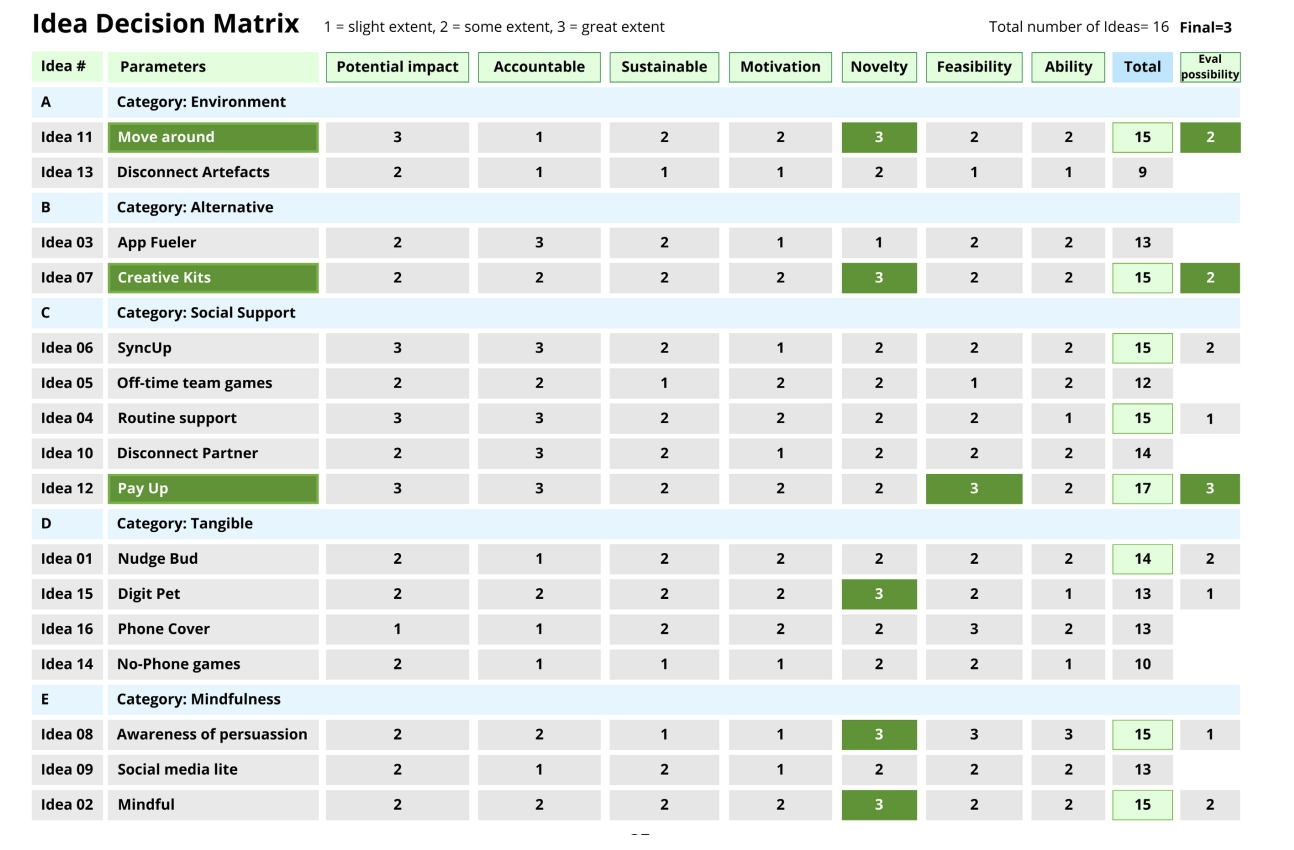This screenshot has width=1294, height=850.
Task: Choose the highlighted "Pay Up" idea
Action: pos(213,489)
